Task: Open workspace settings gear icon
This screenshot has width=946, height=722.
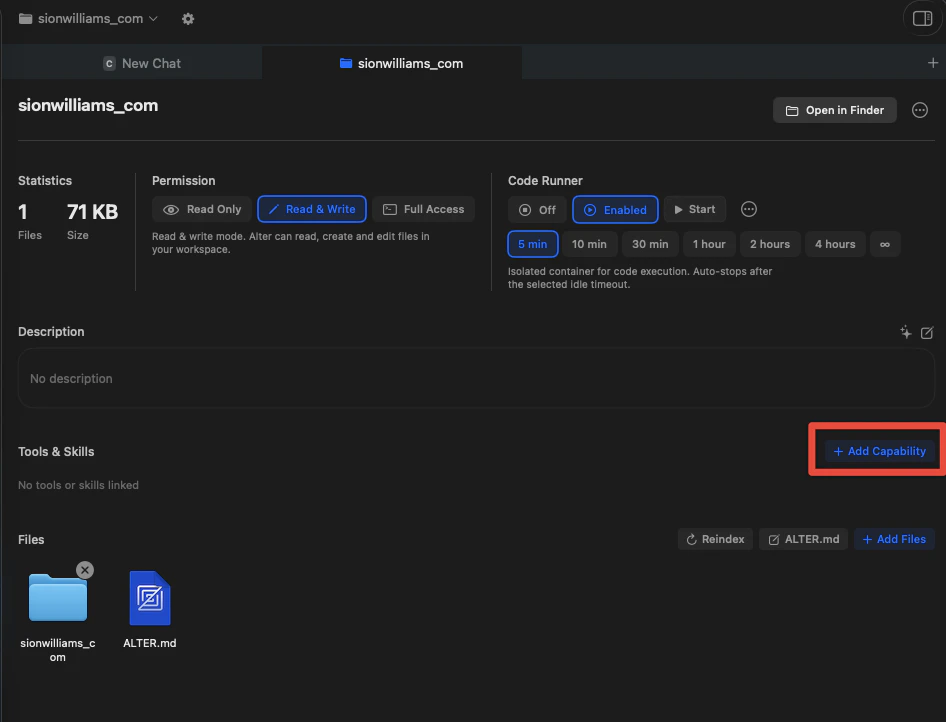Action: [x=188, y=19]
